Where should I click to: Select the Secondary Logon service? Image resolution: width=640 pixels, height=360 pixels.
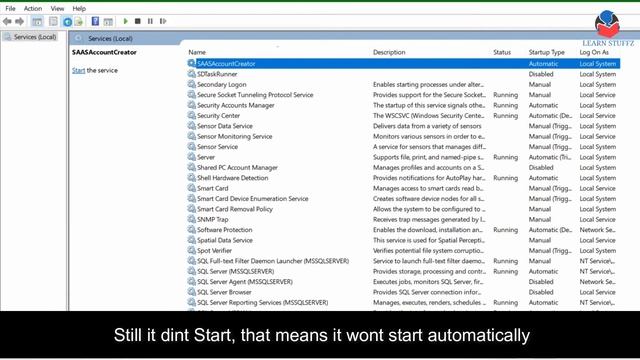222,84
